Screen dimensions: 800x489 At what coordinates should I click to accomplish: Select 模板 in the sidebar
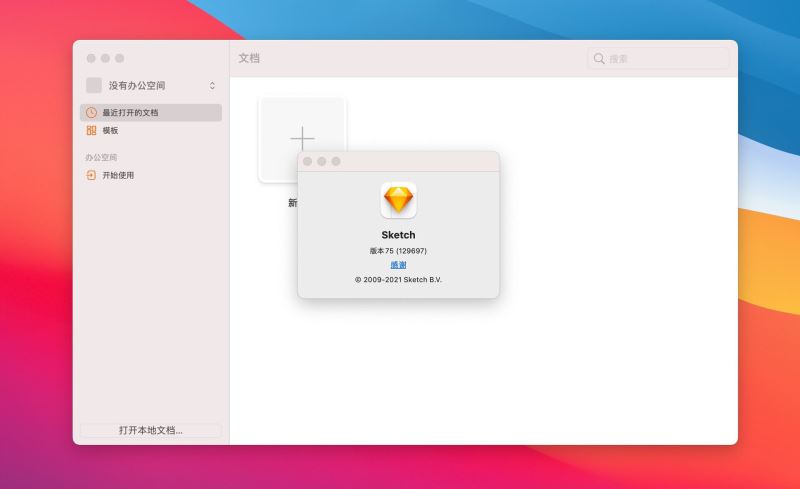(151, 131)
